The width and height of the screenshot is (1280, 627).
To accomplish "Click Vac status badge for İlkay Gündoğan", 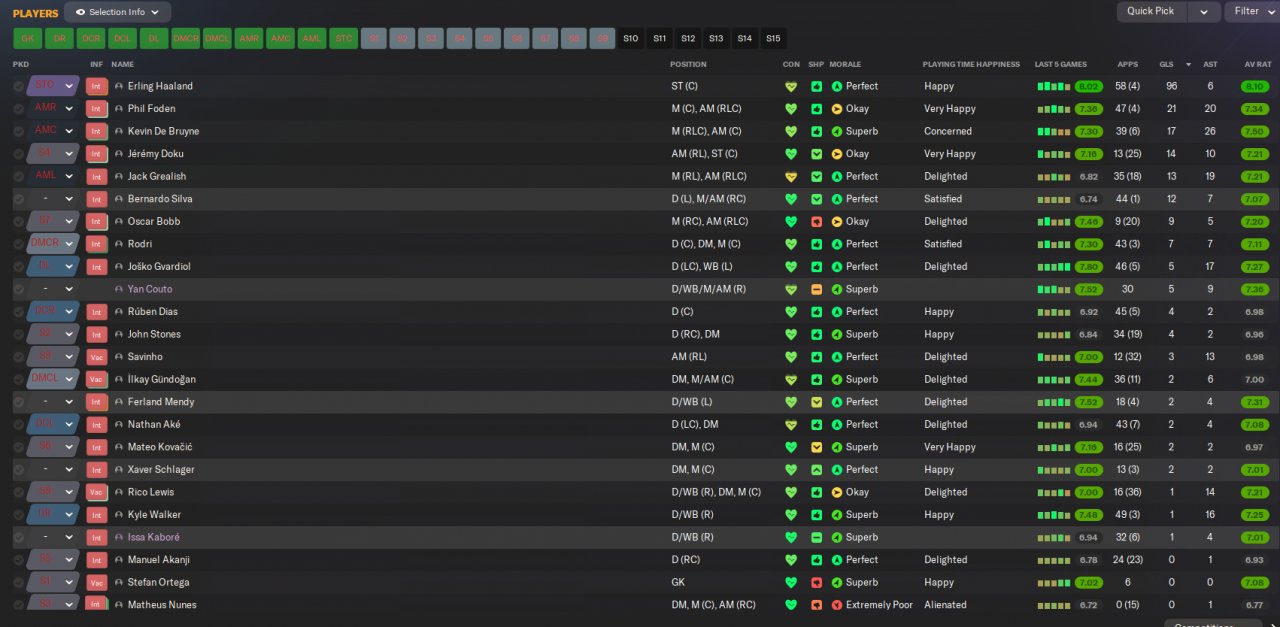I will pos(97,380).
